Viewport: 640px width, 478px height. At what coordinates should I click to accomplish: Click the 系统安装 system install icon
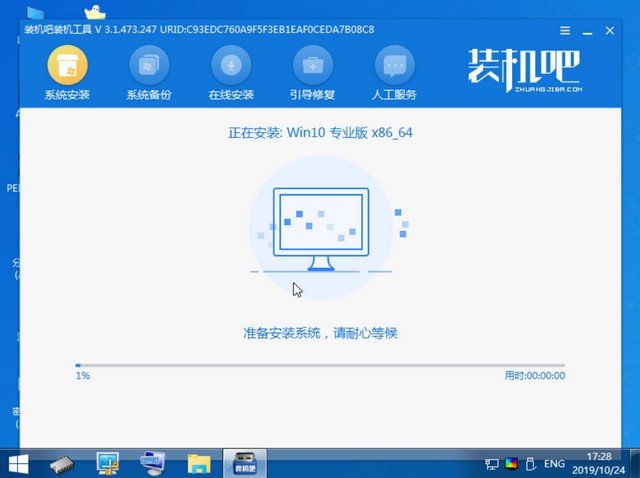(67, 66)
